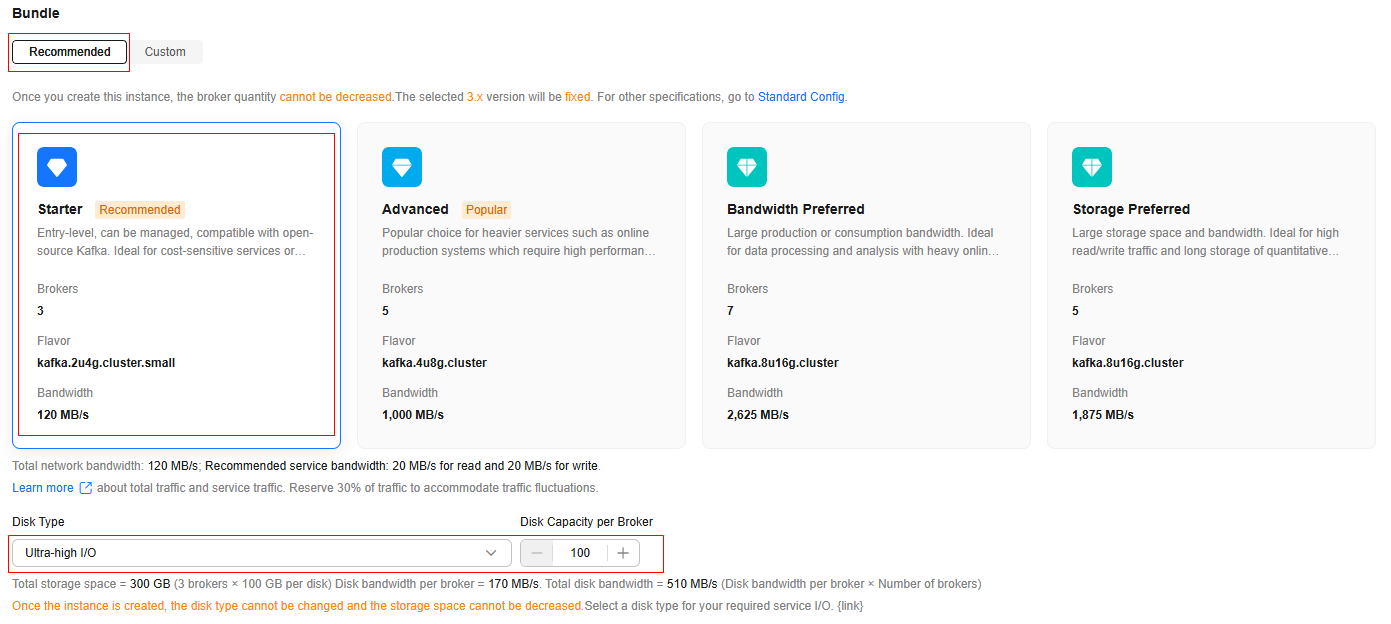This screenshot has height=624, width=1391.
Task: Switch to the Recommended bundle tab
Action: point(70,52)
